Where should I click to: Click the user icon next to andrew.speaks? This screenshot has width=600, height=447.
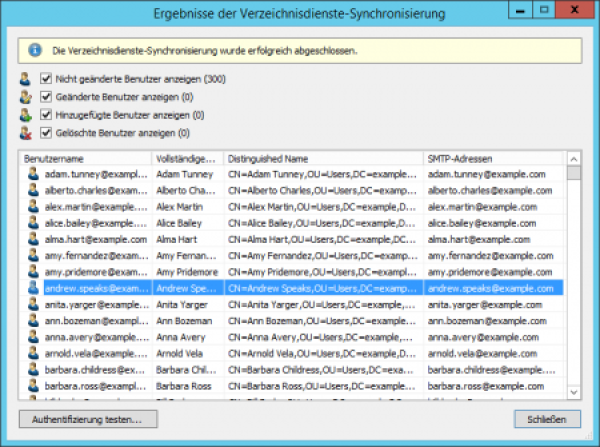pos(33,288)
